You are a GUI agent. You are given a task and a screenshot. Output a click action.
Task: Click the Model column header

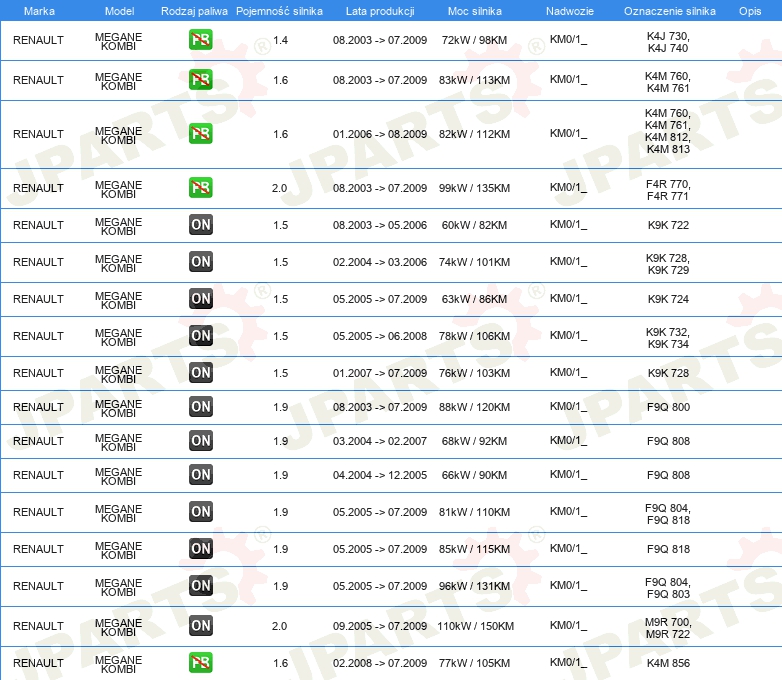(119, 11)
